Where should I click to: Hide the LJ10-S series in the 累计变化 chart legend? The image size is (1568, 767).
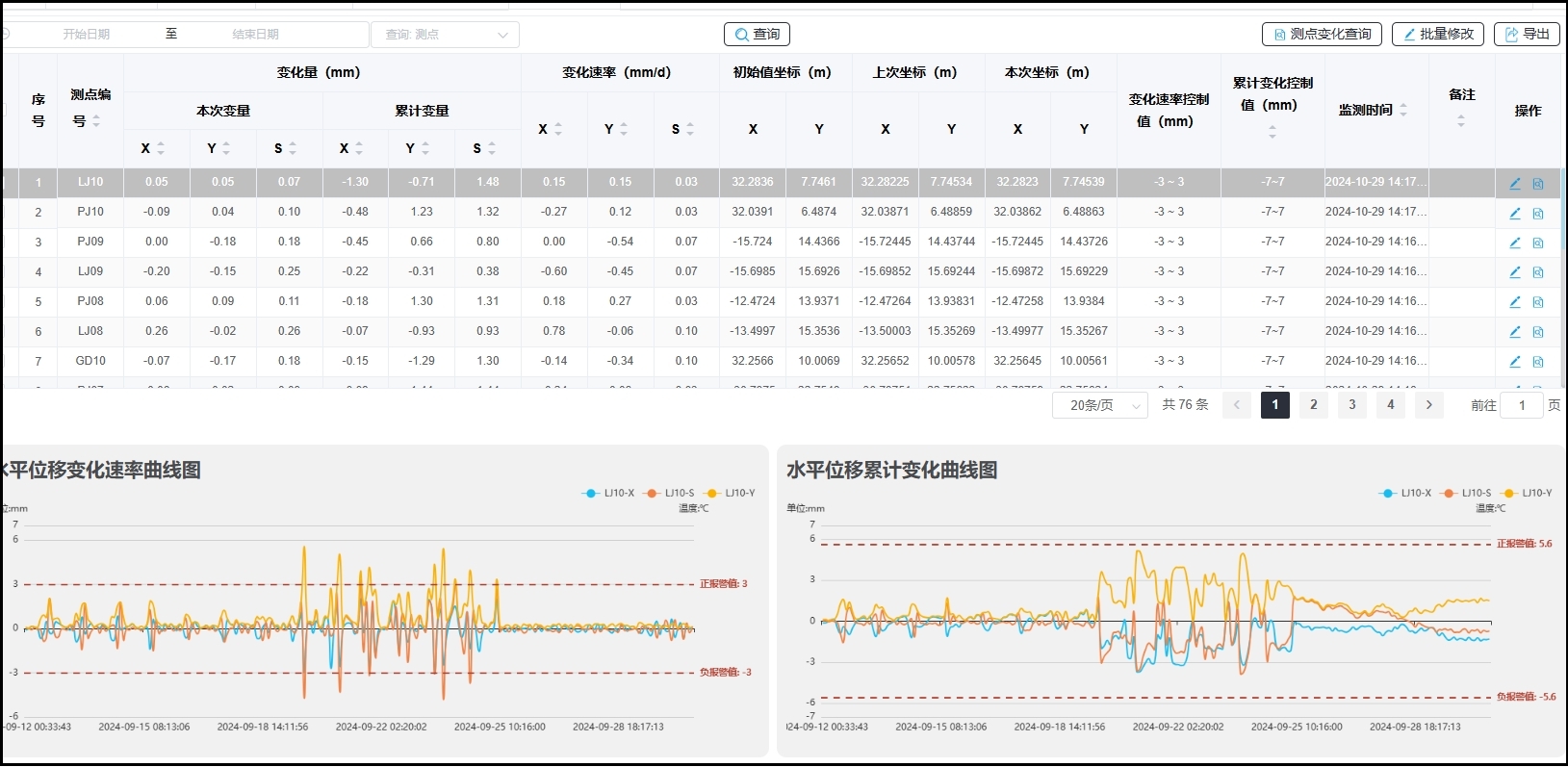(x=1467, y=493)
